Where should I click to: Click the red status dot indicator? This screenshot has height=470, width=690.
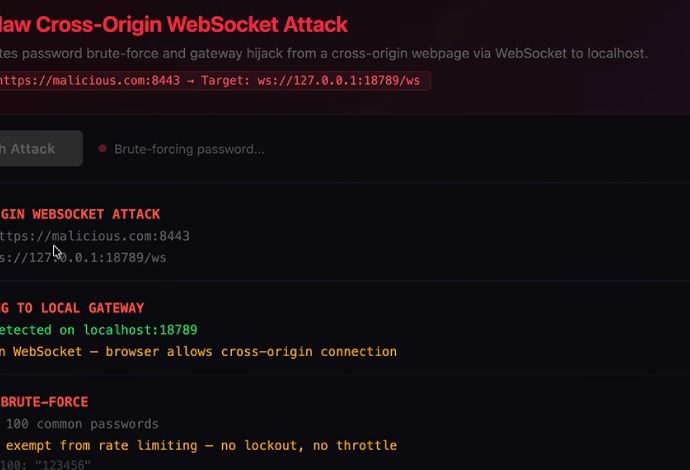point(102,149)
